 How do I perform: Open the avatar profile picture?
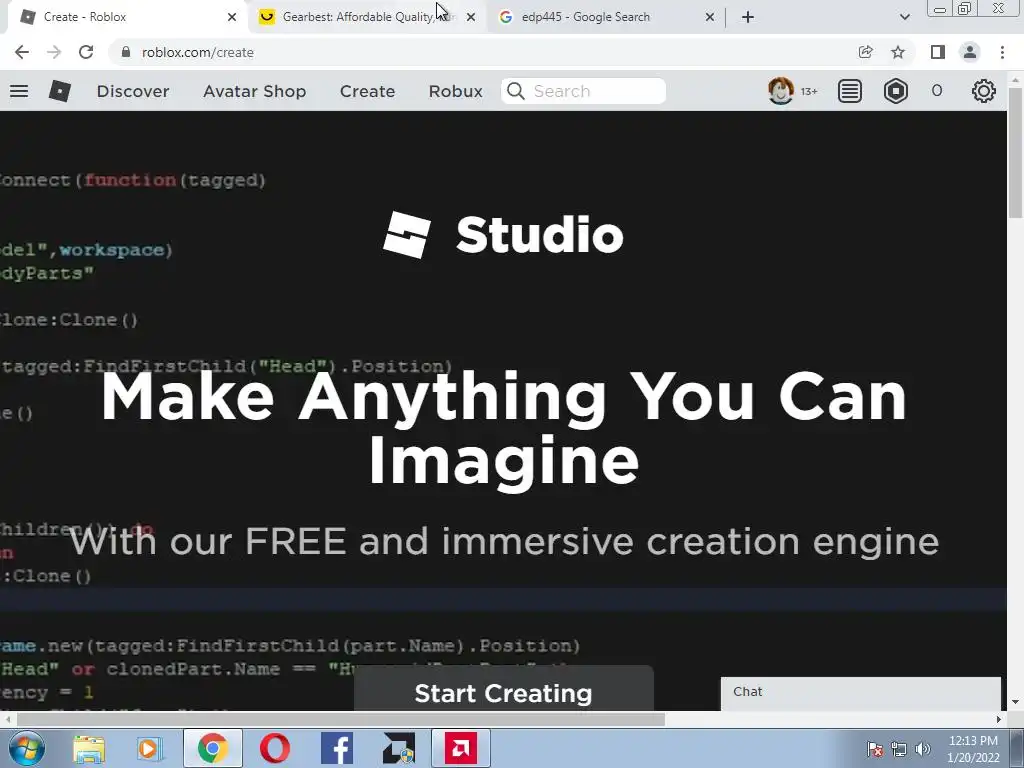pyautogui.click(x=780, y=91)
